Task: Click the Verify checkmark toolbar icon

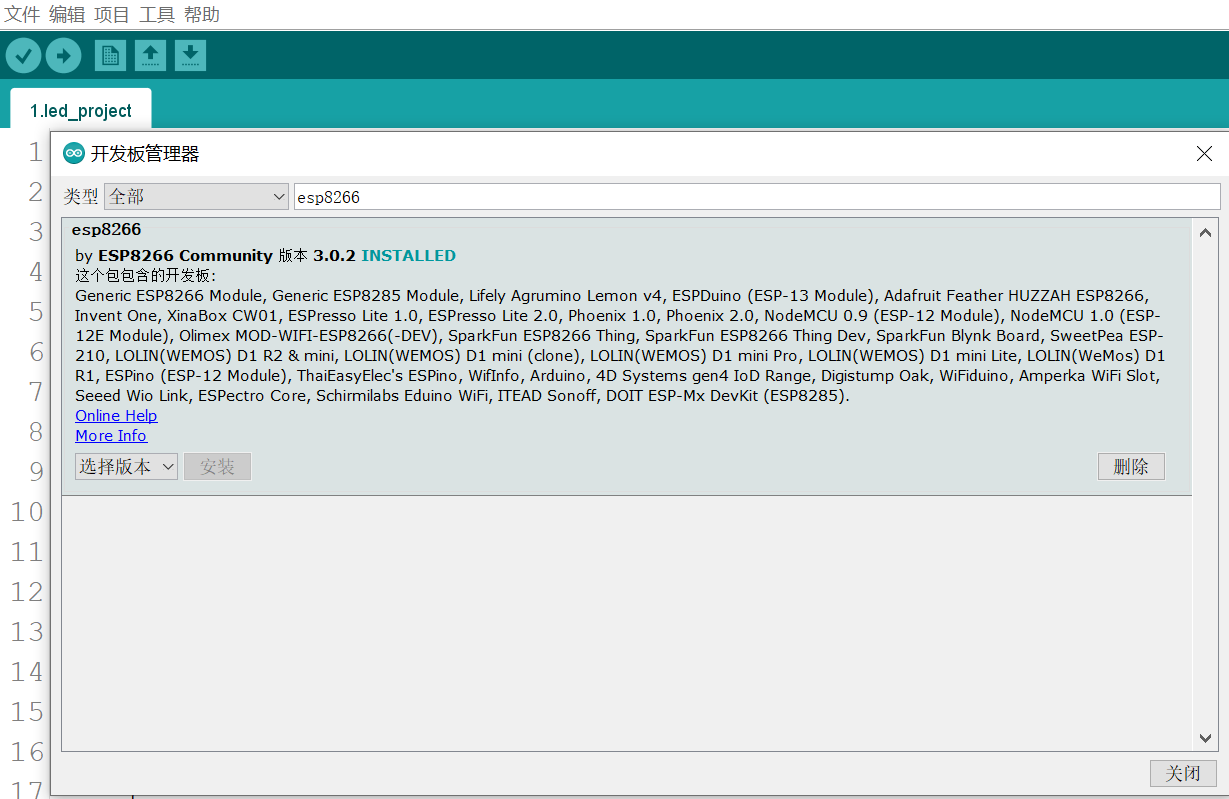Action: point(24,56)
